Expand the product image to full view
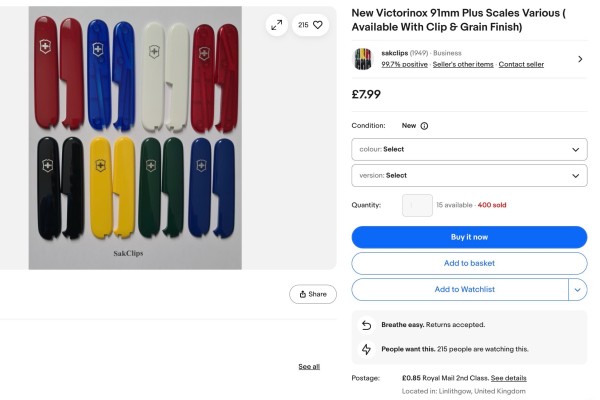The height and width of the screenshot is (400, 600). coord(277,25)
